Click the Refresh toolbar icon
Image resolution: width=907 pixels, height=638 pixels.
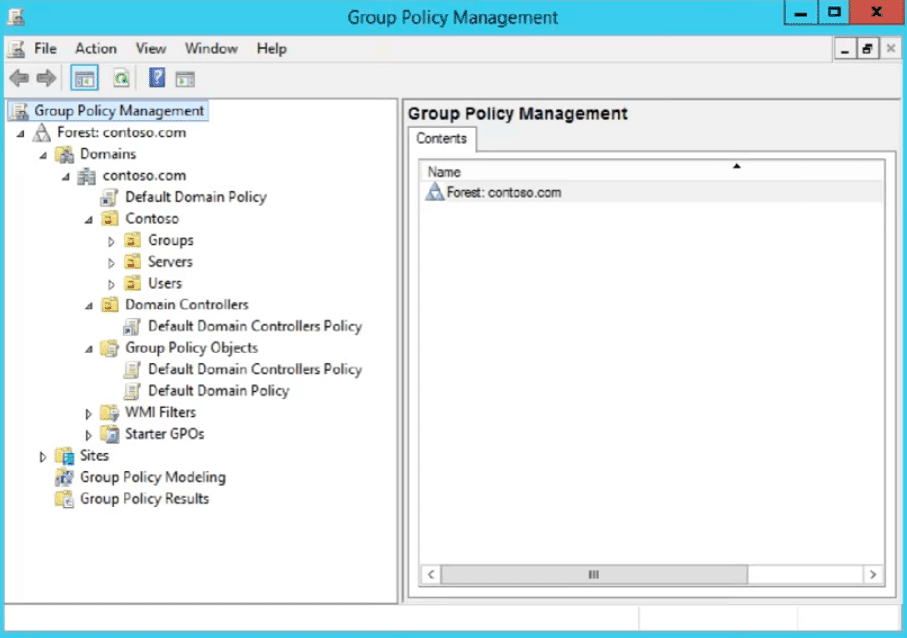[121, 78]
